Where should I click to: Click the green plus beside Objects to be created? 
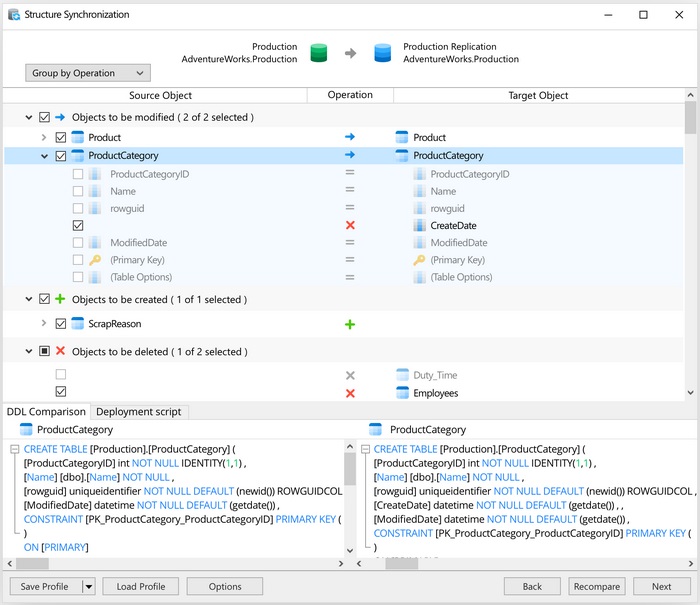click(60, 299)
